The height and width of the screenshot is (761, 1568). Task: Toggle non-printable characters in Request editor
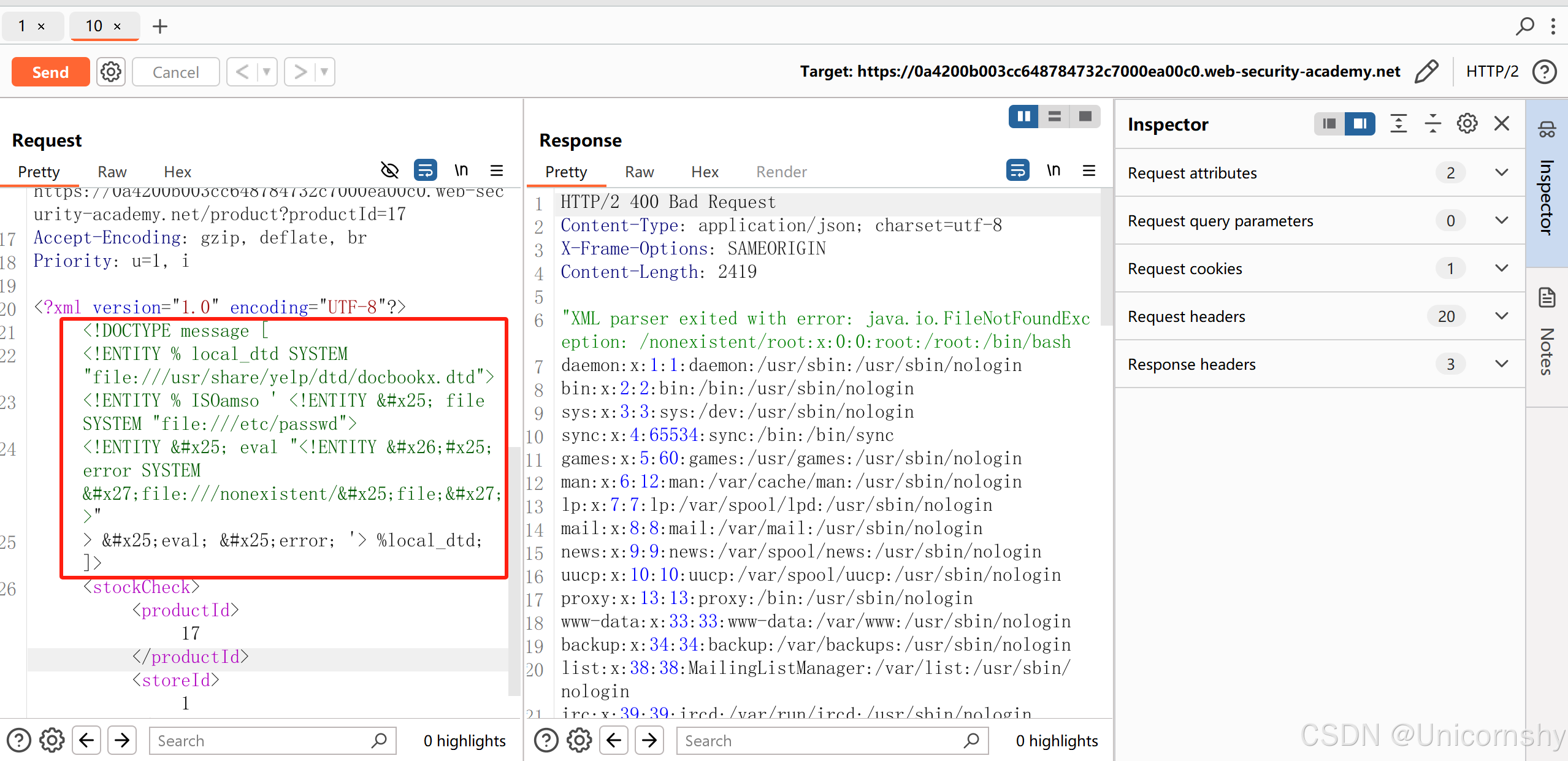click(x=461, y=170)
